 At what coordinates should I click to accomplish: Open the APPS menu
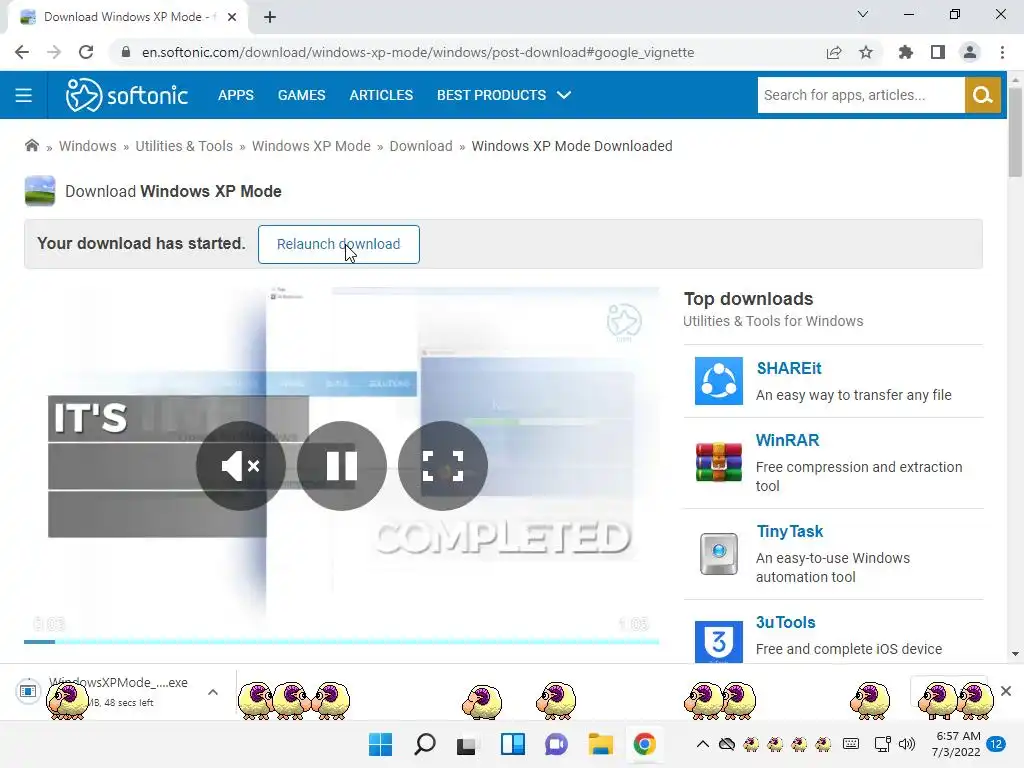coord(236,95)
